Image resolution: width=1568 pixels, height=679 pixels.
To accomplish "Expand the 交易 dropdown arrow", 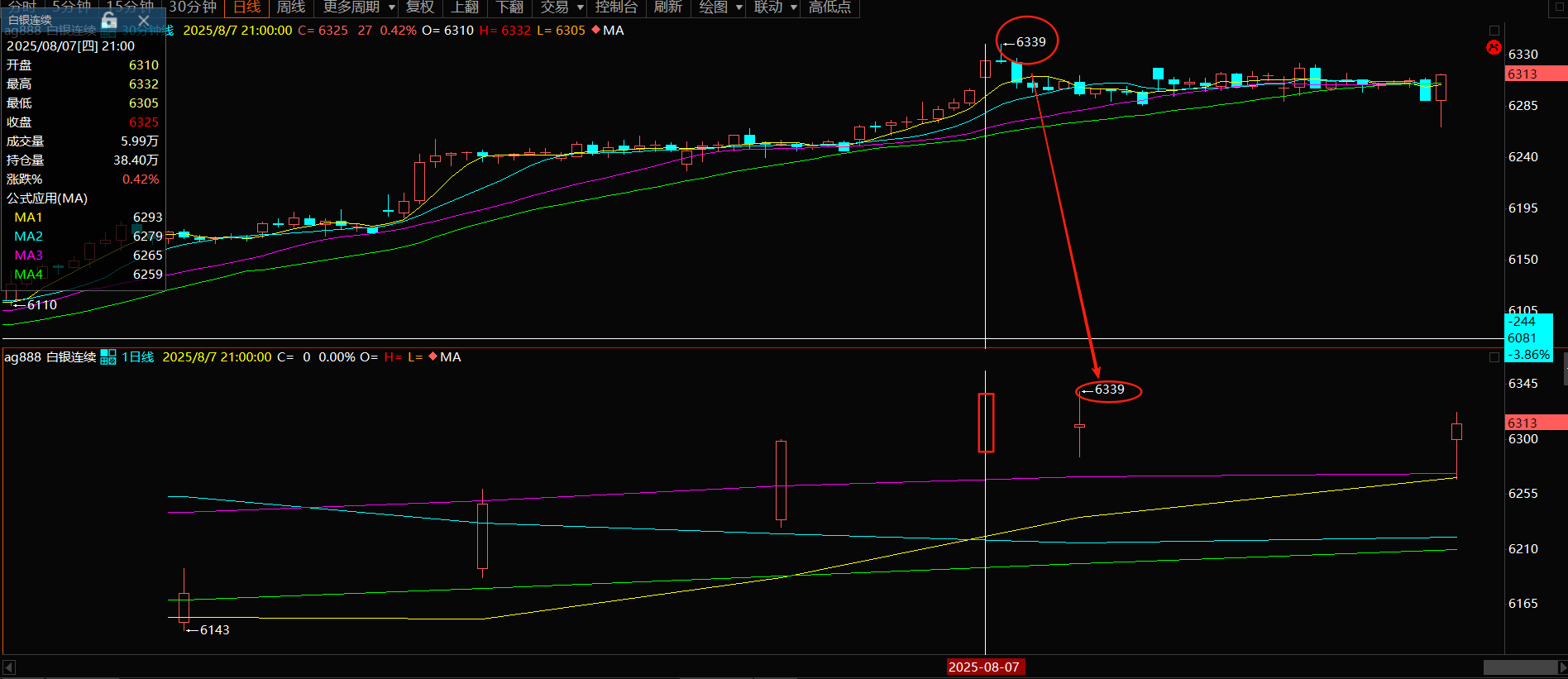I will click(580, 8).
